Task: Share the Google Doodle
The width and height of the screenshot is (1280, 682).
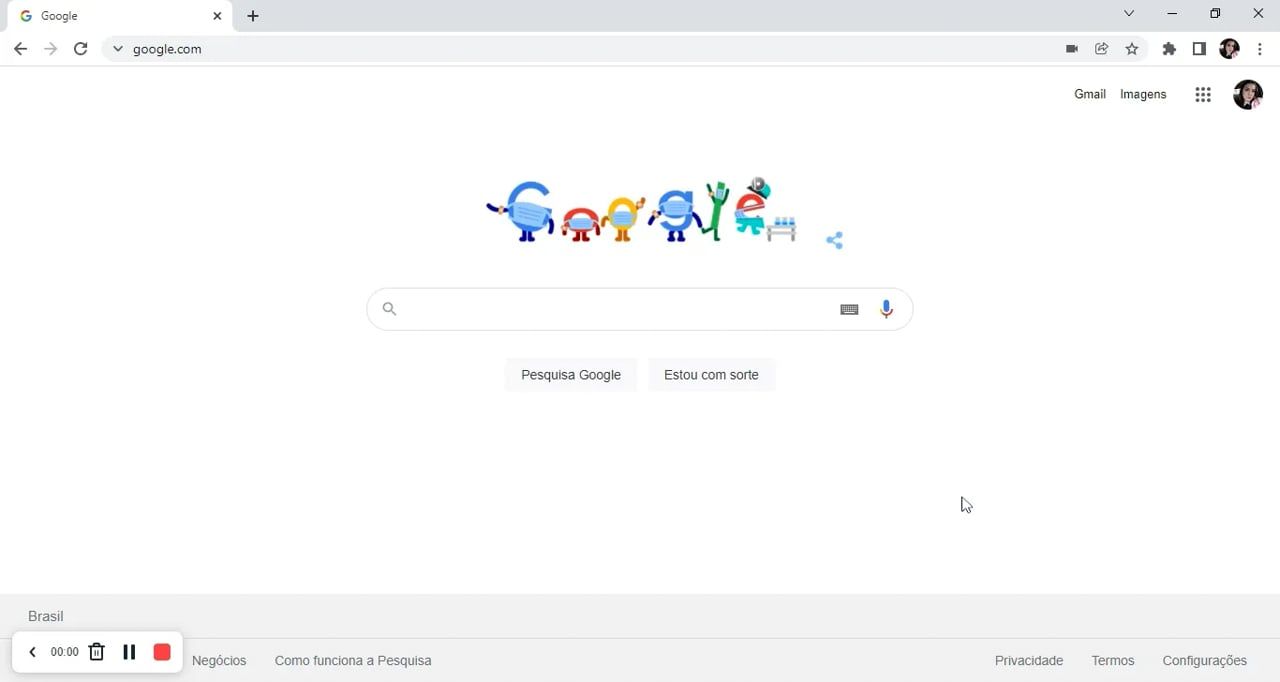Action: [834, 240]
